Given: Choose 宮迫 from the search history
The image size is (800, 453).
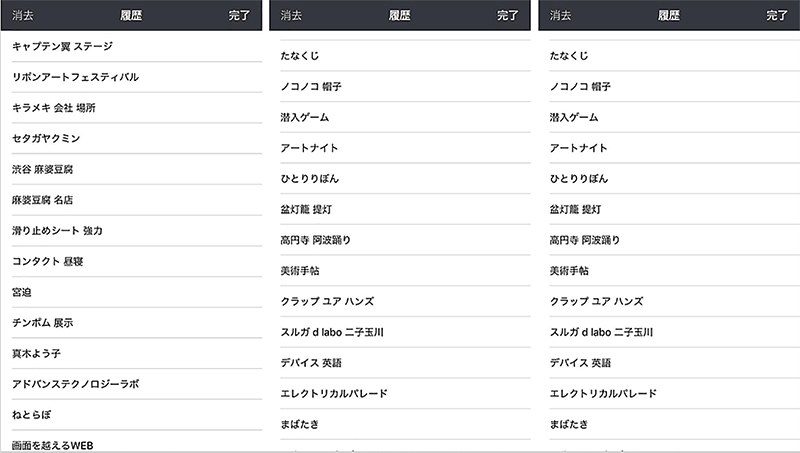Looking at the screenshot, I should tap(22, 292).
